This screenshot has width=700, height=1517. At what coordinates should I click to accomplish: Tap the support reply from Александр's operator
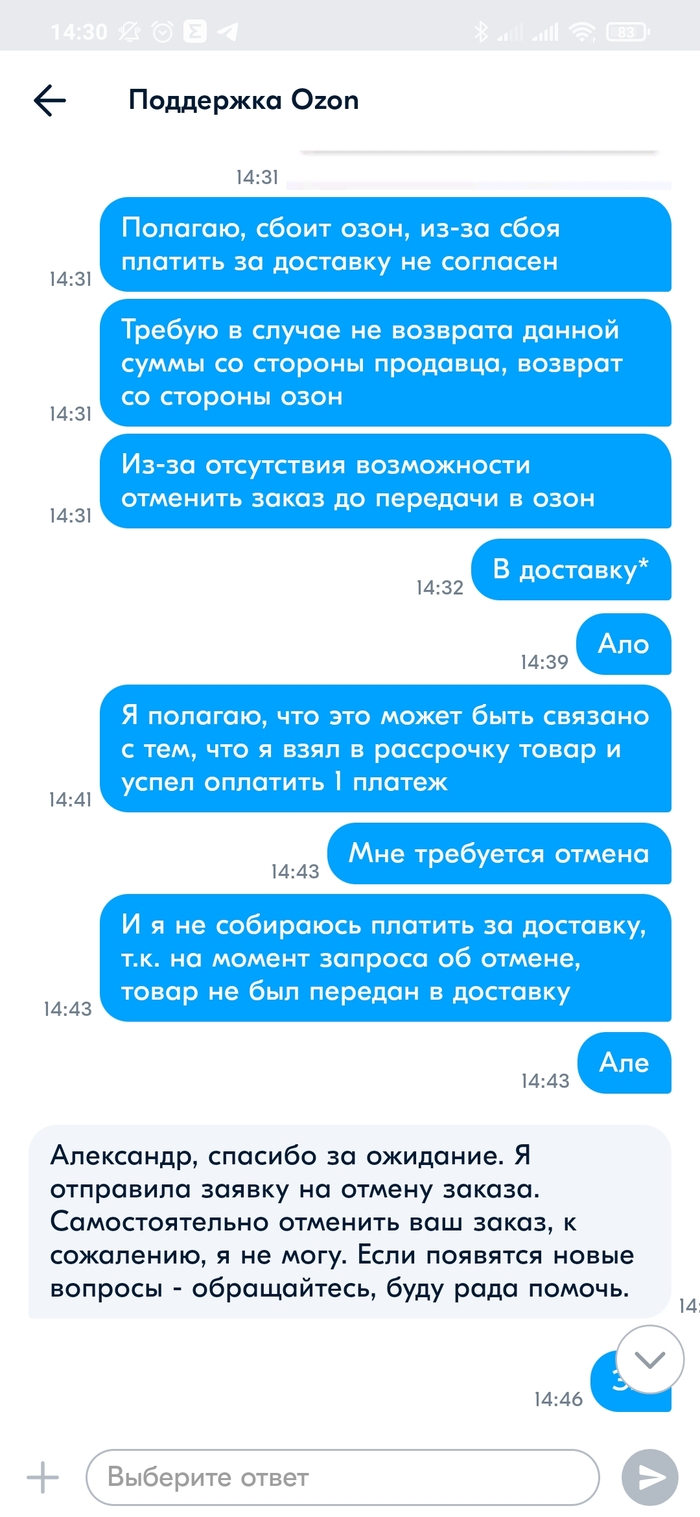[349, 1221]
